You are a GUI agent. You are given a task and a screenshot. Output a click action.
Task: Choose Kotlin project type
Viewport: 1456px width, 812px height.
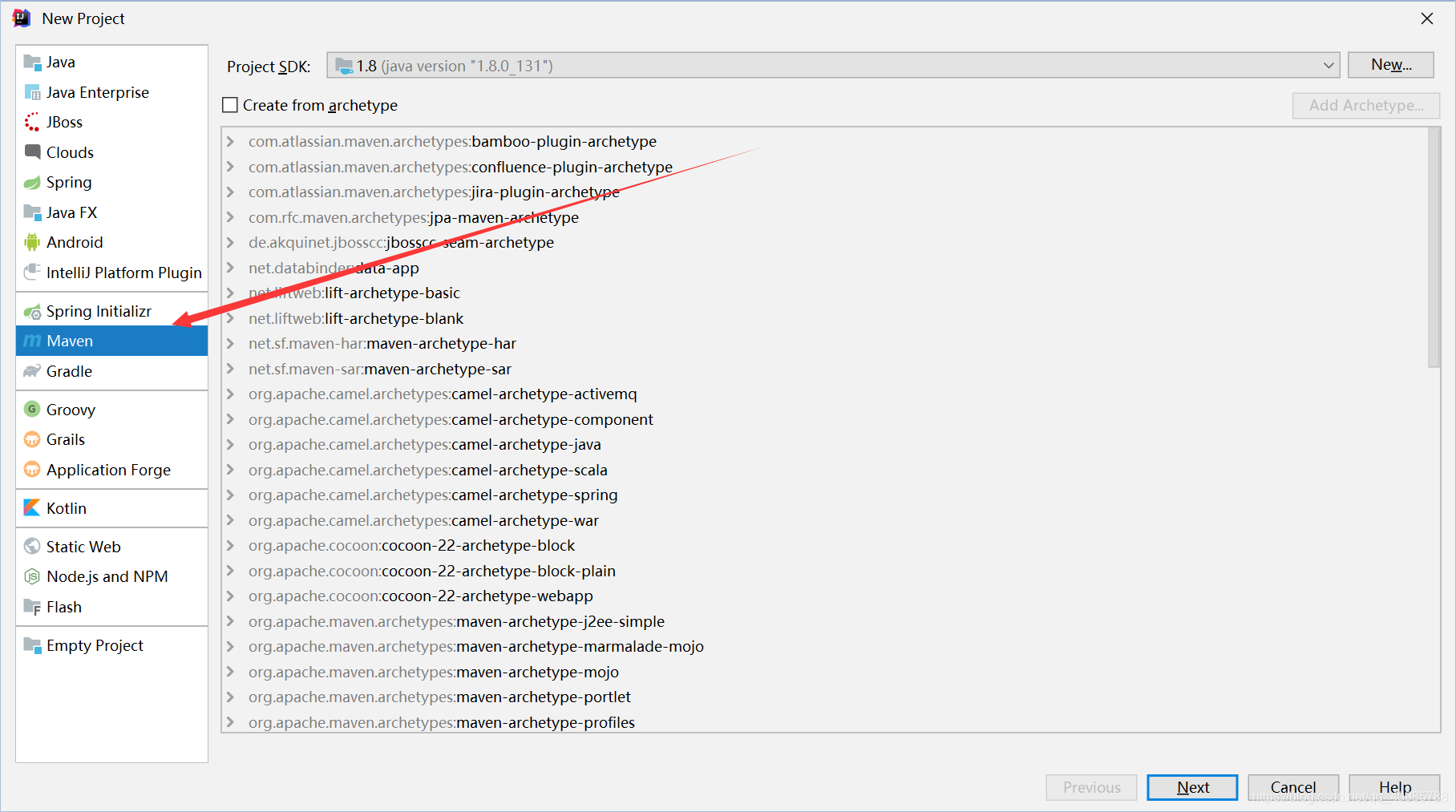[x=111, y=508]
